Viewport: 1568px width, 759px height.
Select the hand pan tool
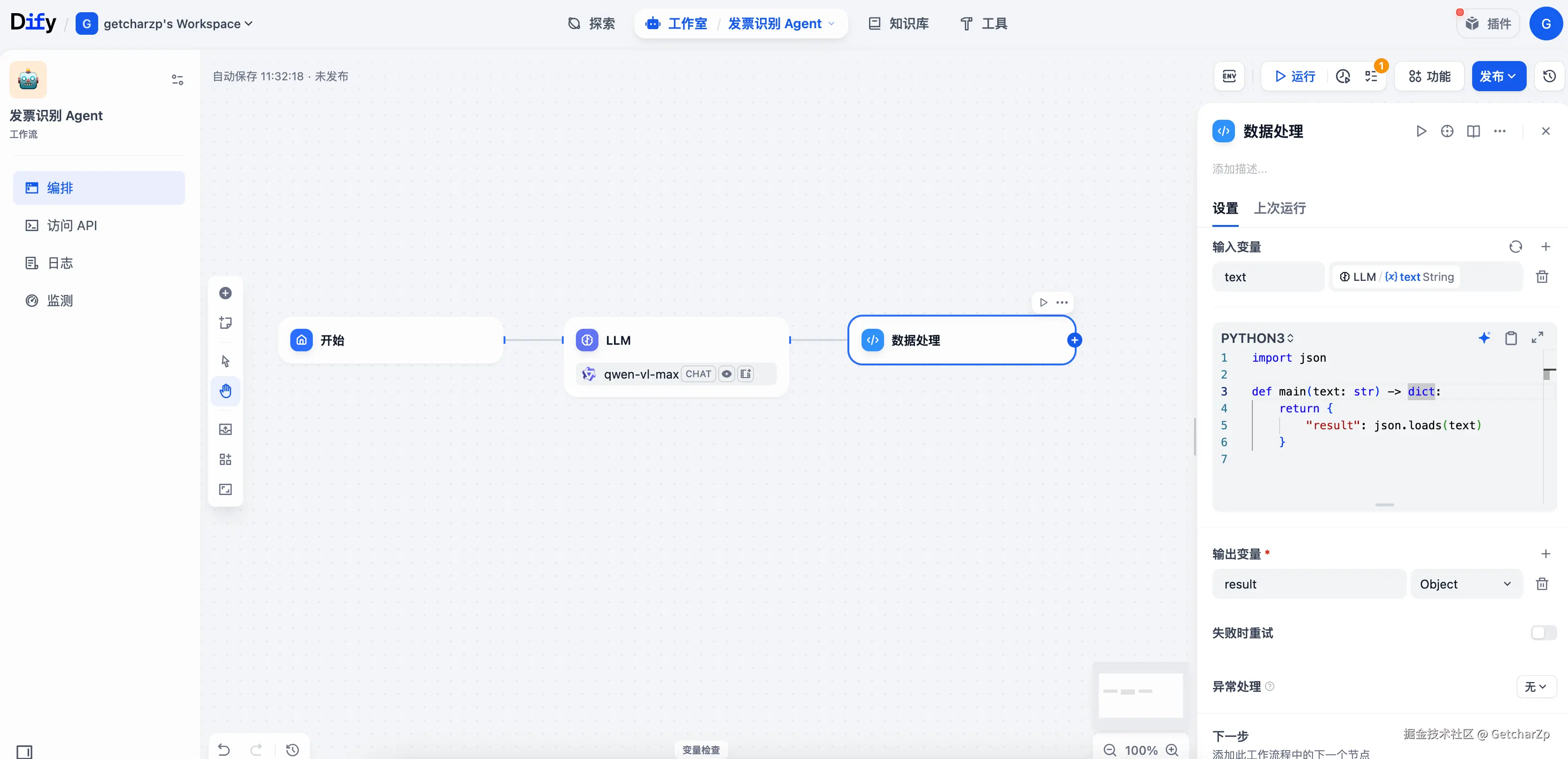(x=225, y=391)
